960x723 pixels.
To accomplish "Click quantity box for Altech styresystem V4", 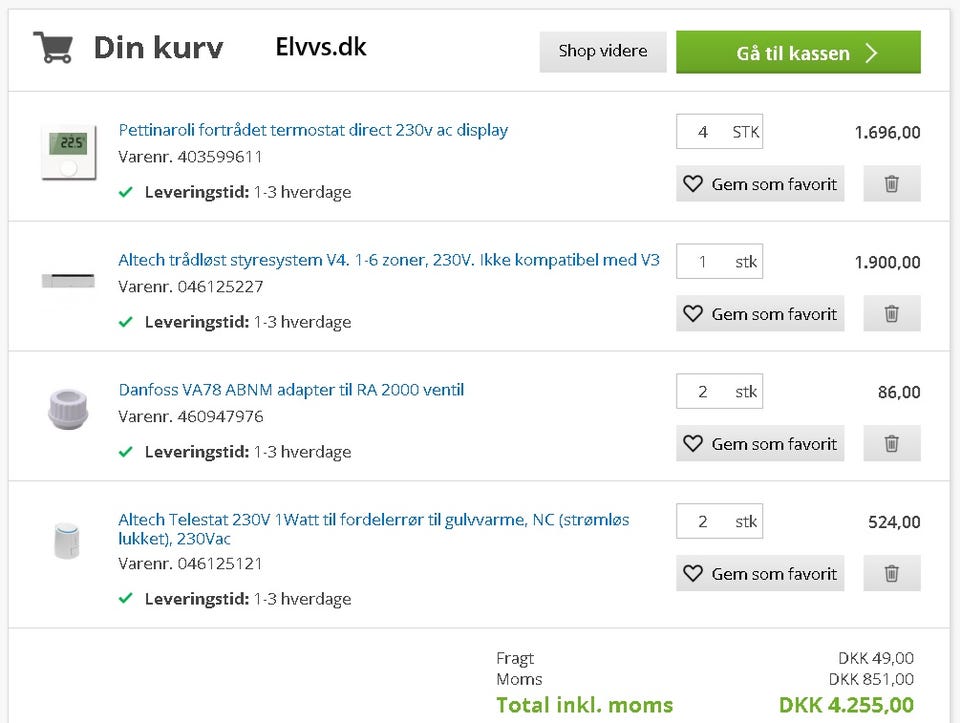I will [703, 262].
